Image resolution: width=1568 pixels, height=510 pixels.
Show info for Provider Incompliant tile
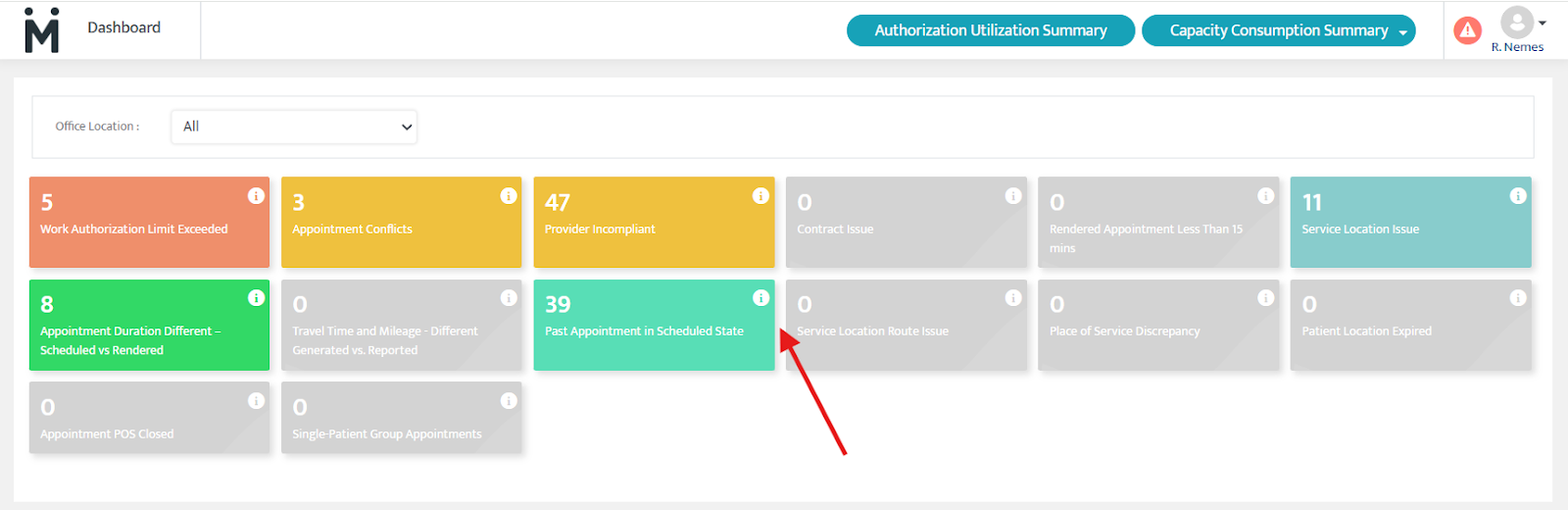(x=760, y=195)
